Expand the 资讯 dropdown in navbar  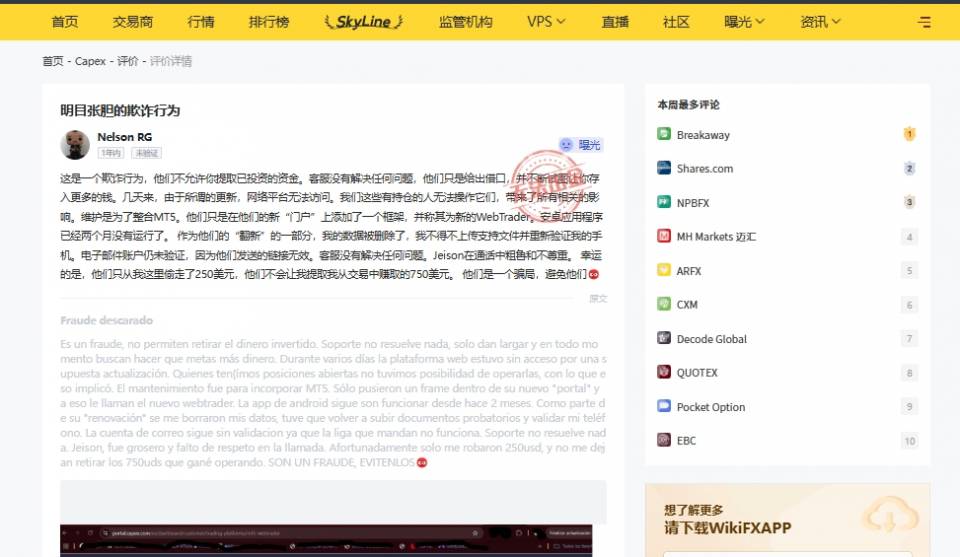(x=820, y=22)
